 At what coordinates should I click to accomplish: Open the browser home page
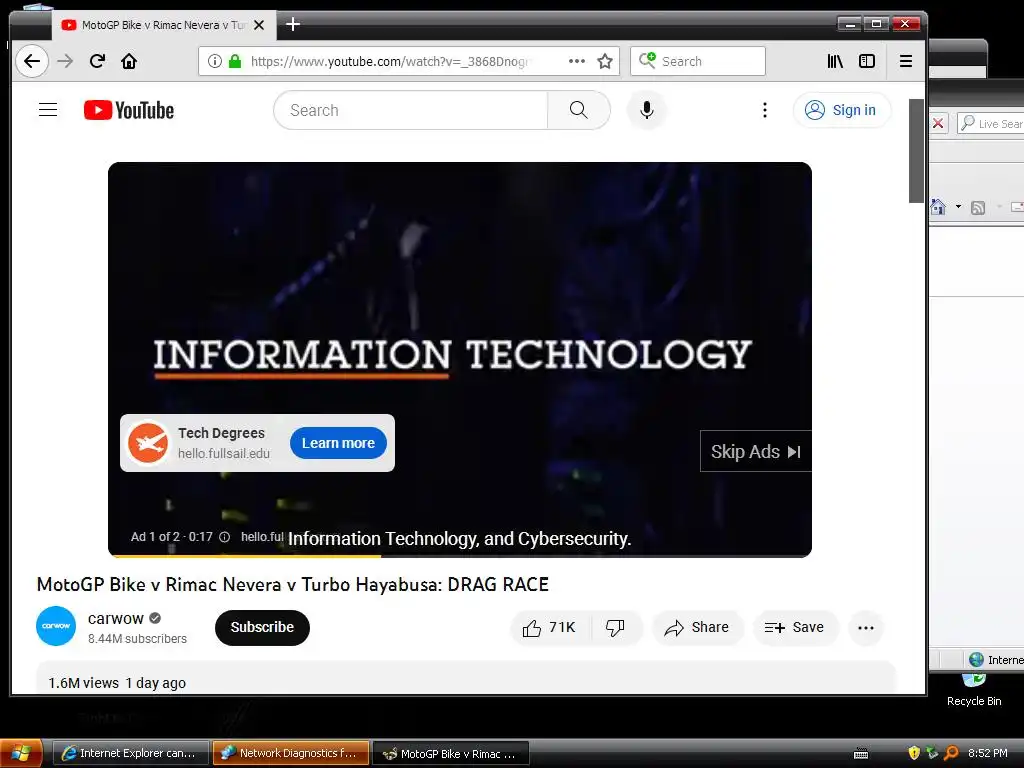point(129,61)
